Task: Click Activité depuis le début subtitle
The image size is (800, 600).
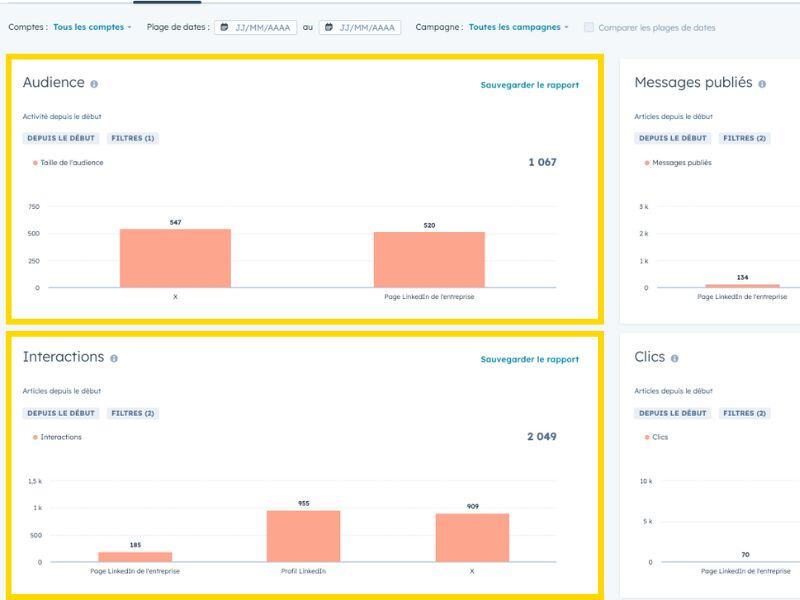Action: pyautogui.click(x=62, y=117)
